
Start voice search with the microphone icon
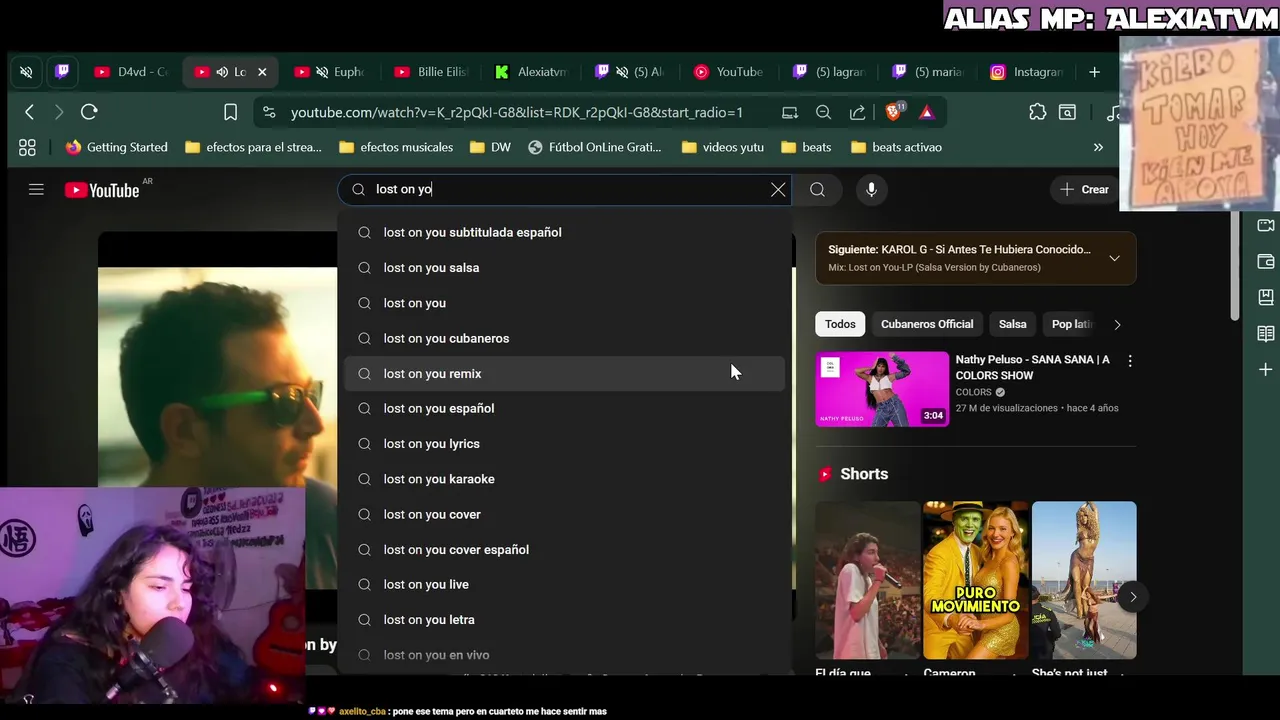pos(871,189)
